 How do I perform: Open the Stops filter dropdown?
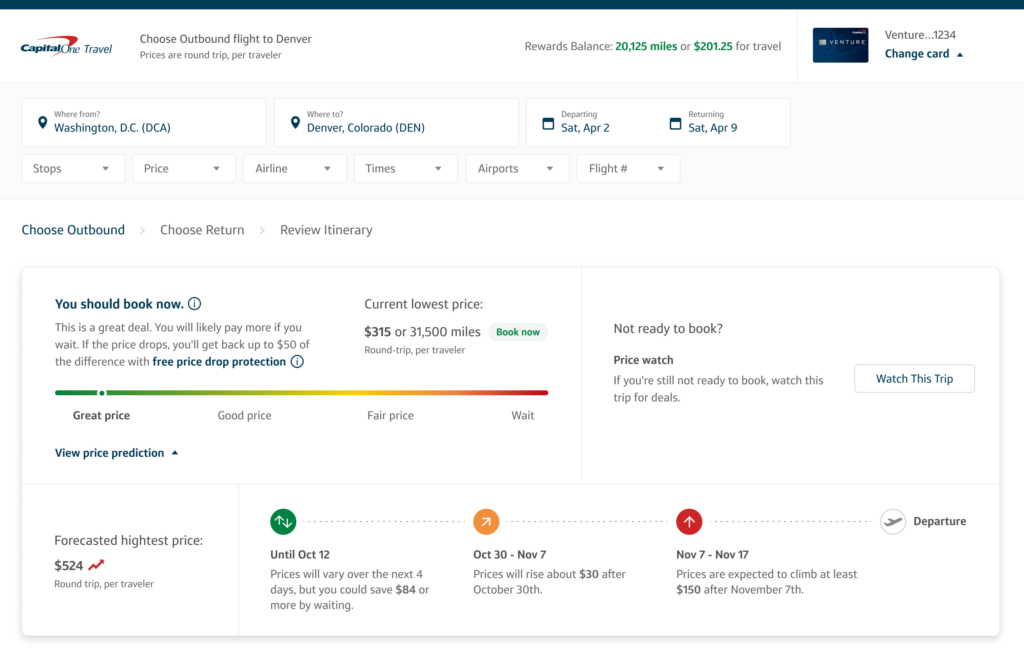(x=73, y=169)
